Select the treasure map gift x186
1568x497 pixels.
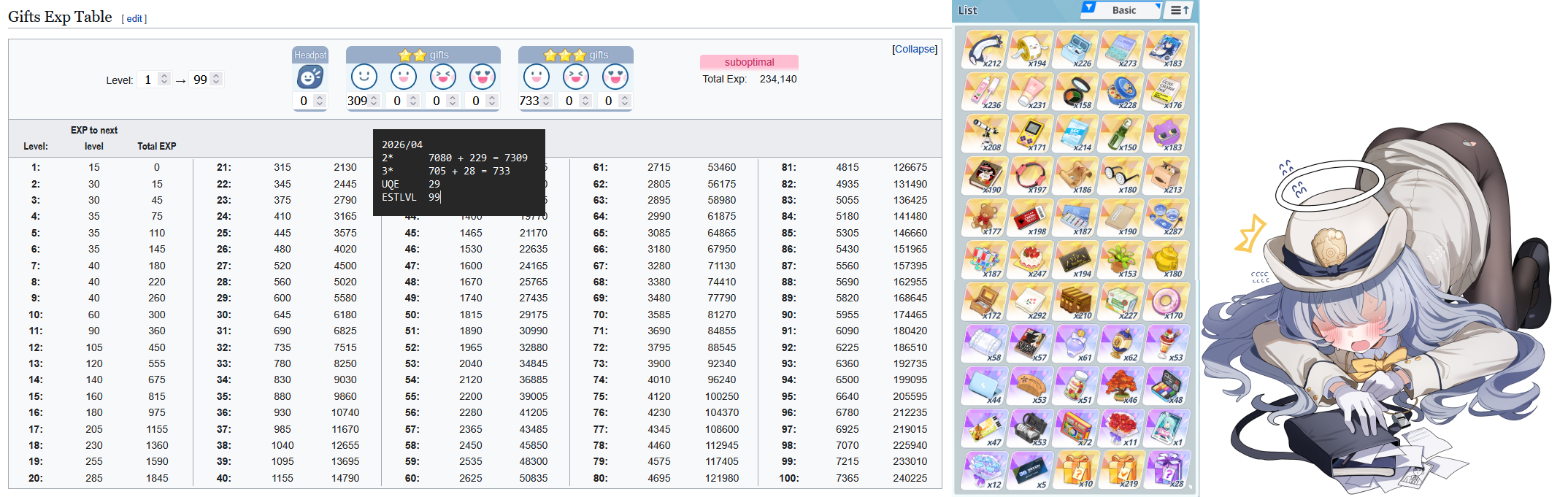point(1076,176)
